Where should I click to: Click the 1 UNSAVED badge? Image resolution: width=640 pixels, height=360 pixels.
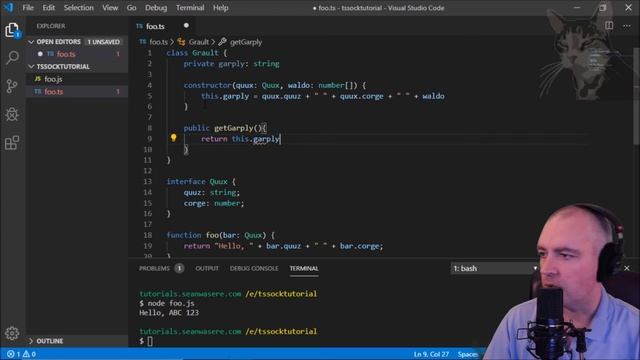tap(104, 42)
